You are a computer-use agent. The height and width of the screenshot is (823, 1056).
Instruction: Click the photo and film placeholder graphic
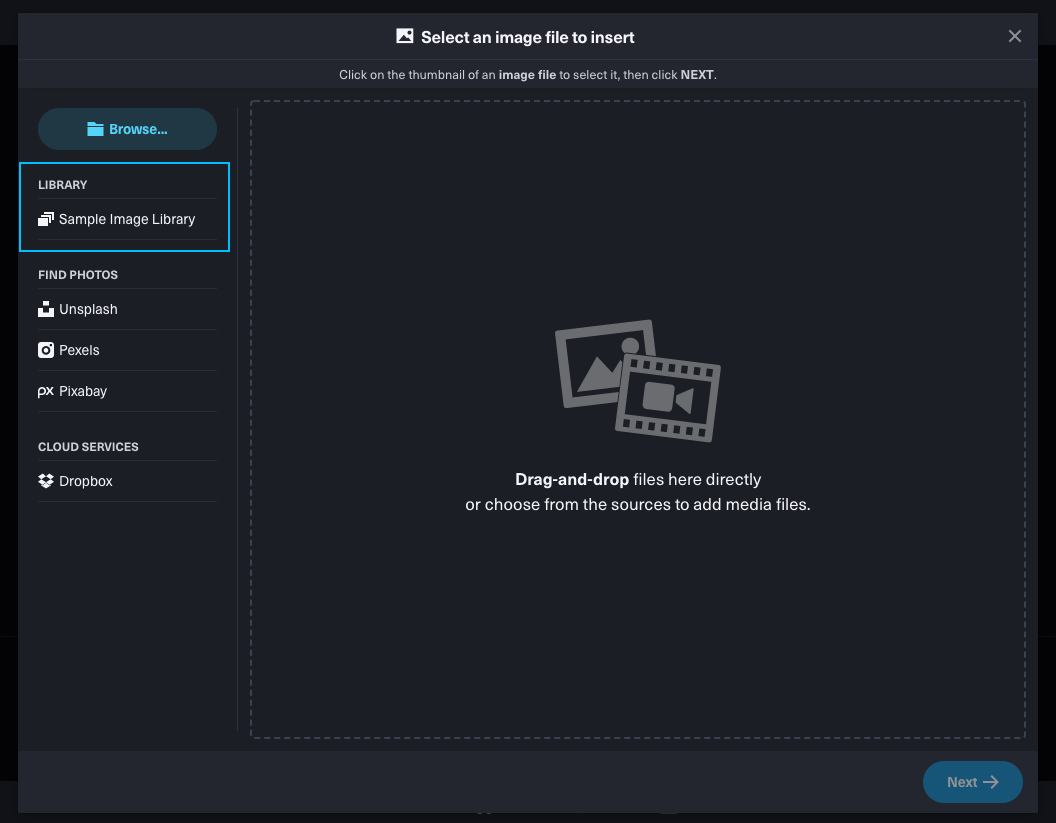(x=637, y=380)
